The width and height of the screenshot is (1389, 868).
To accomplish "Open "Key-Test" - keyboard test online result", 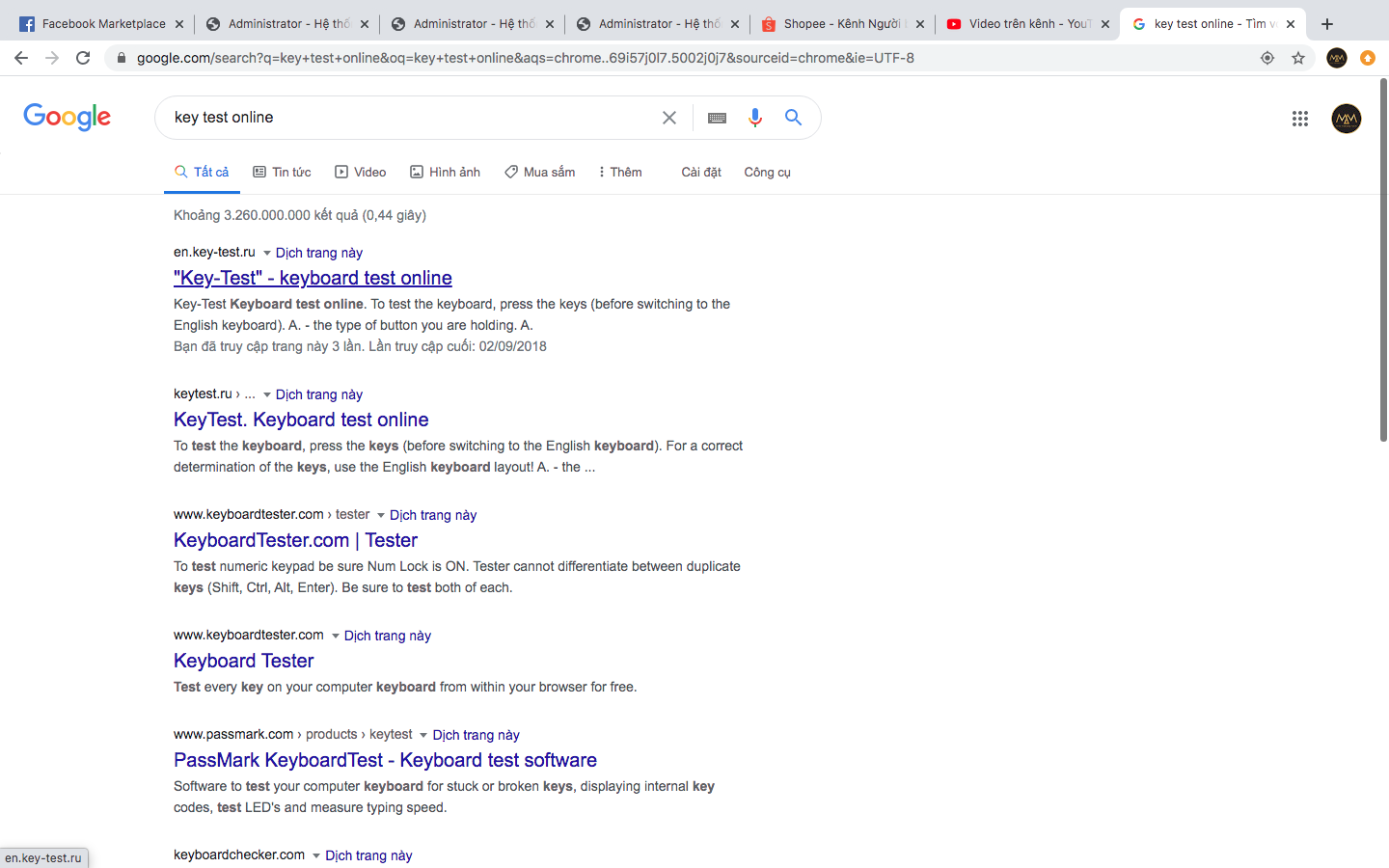I will (313, 278).
